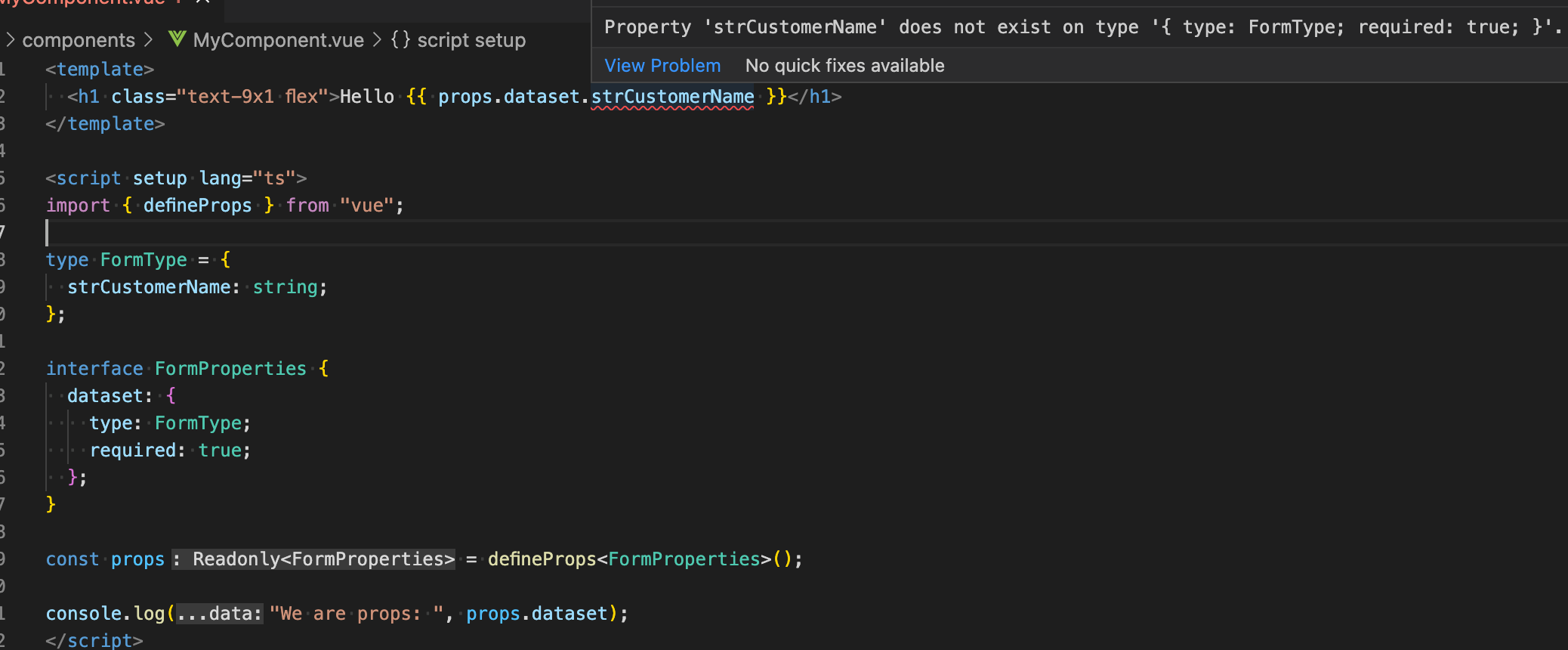Click 'strCustomerName: string;' property line
1568x650 pixels.
197,287
